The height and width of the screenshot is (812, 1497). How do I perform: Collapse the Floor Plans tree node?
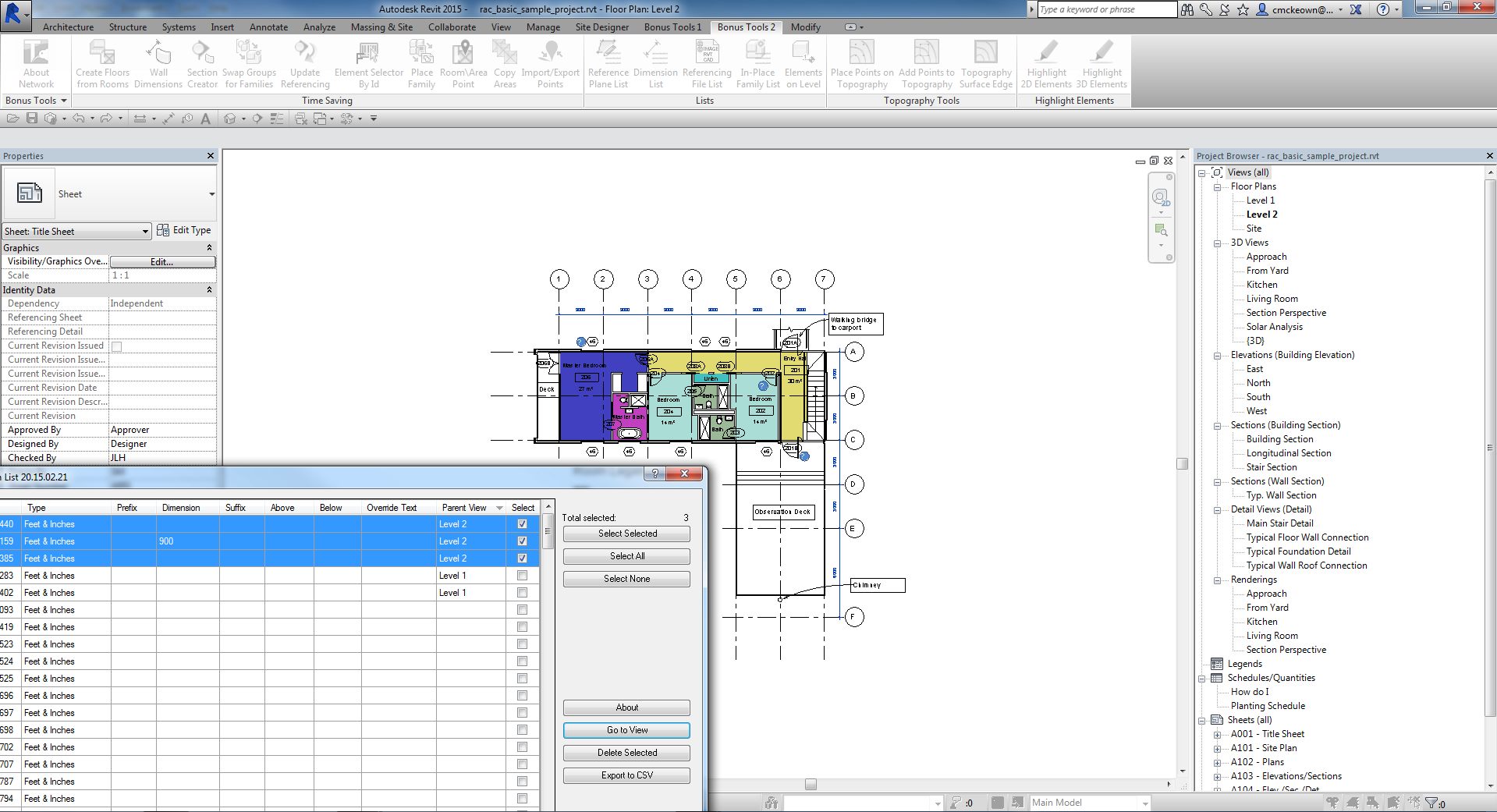point(1217,187)
